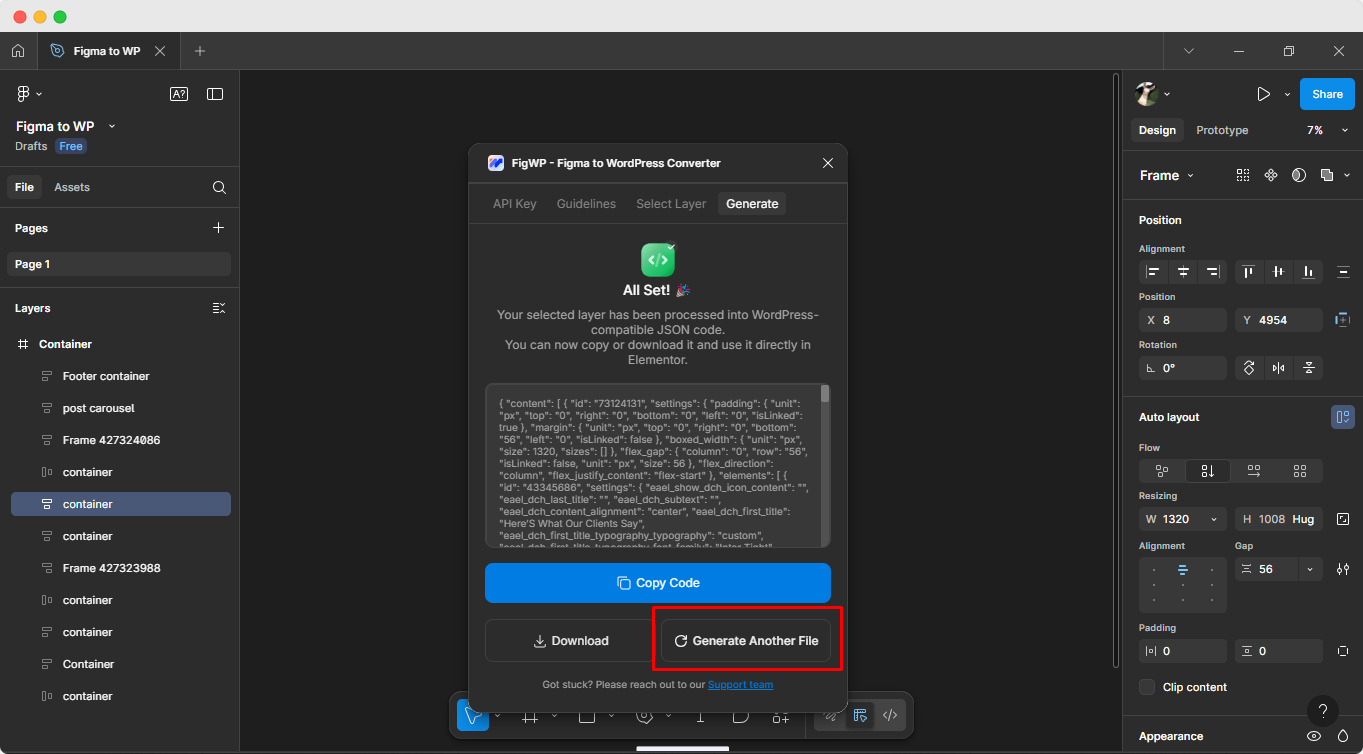
Task: Close the FigWP plugin dialog
Action: (828, 163)
